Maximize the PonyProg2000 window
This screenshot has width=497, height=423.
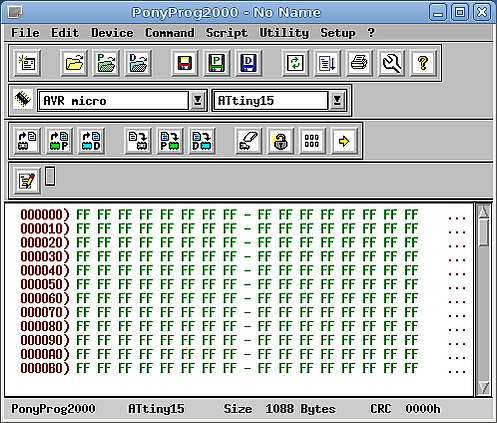click(x=460, y=13)
